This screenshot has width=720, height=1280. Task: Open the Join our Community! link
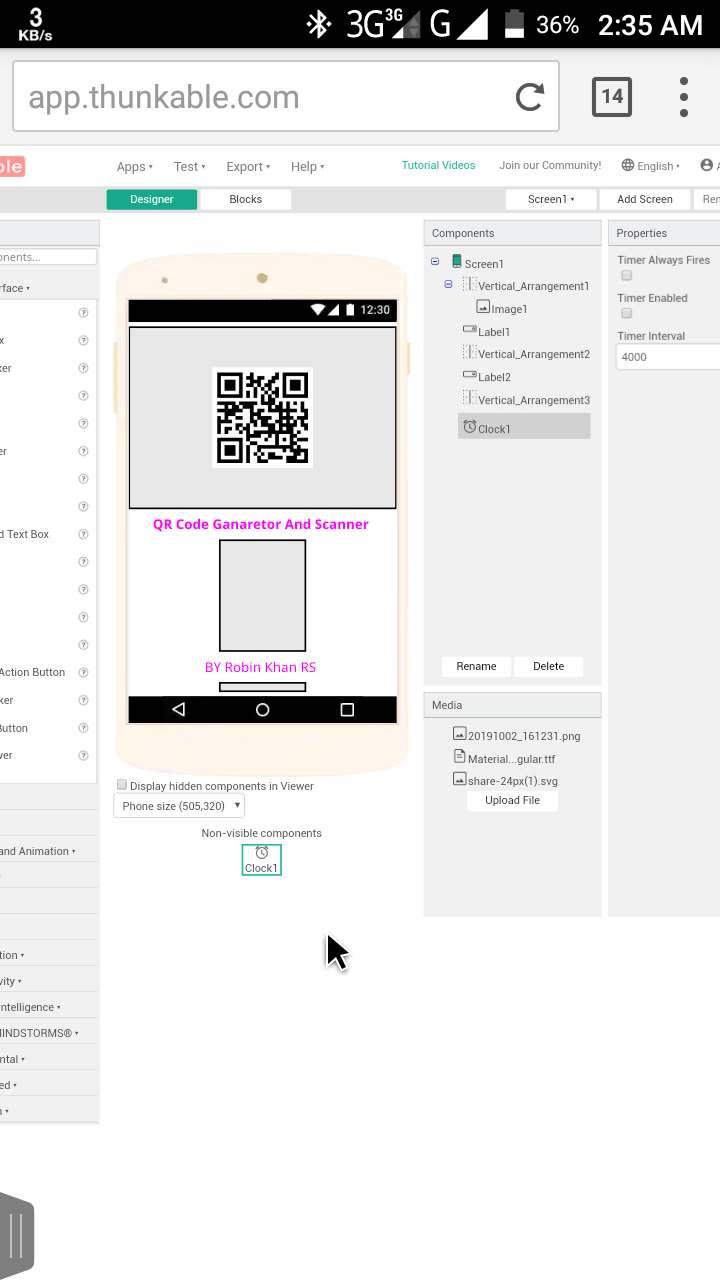(550, 165)
